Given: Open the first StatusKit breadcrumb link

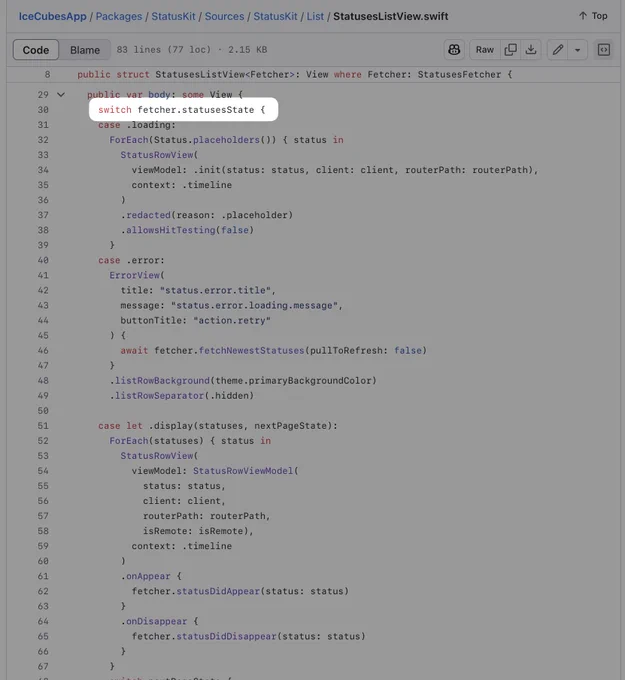Looking at the screenshot, I should [x=173, y=16].
